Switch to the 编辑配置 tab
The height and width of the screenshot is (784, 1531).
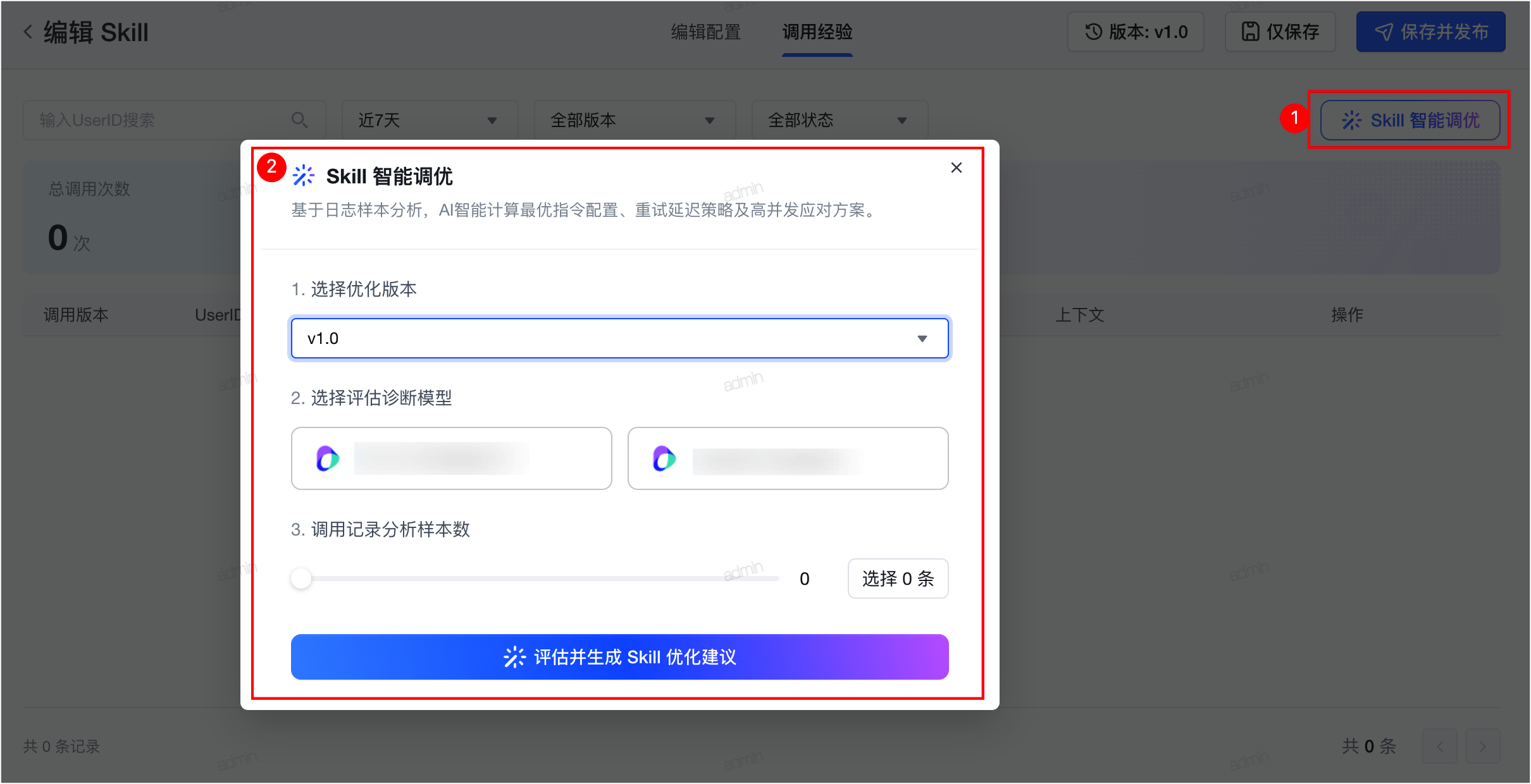pyautogui.click(x=705, y=32)
